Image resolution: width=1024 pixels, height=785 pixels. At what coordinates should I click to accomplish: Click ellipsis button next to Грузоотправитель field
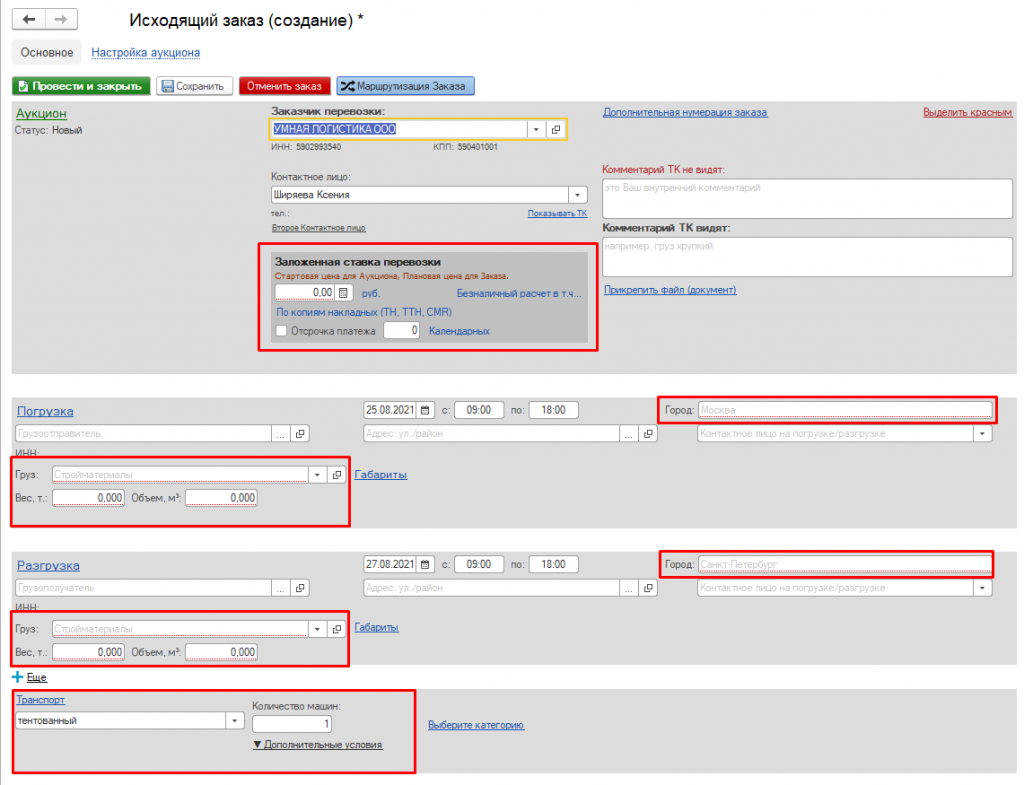280,434
